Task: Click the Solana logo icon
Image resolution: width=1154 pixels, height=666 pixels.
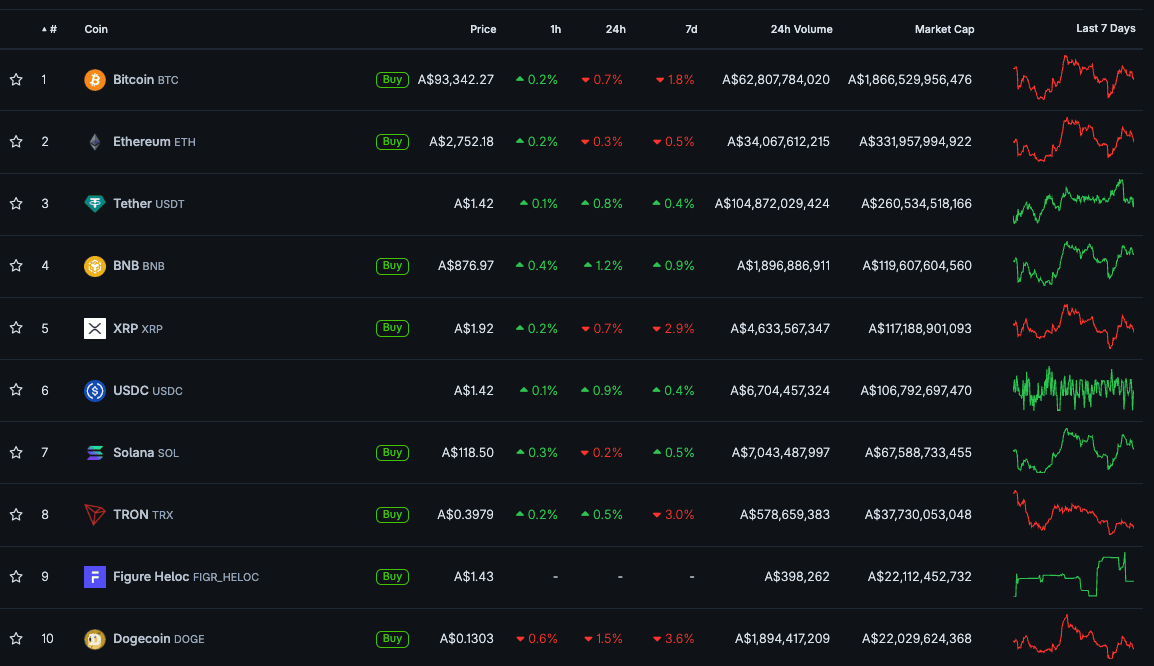Action: point(95,453)
